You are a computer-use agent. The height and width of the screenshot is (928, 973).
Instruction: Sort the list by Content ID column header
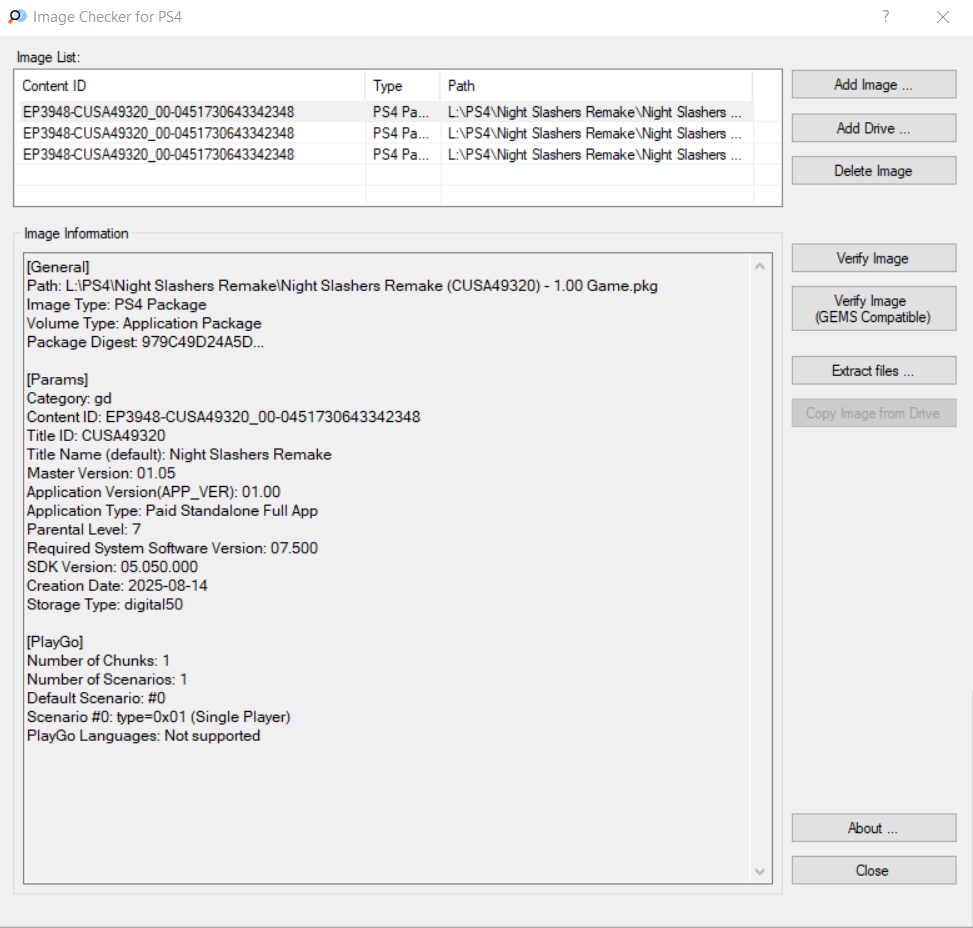(190, 86)
